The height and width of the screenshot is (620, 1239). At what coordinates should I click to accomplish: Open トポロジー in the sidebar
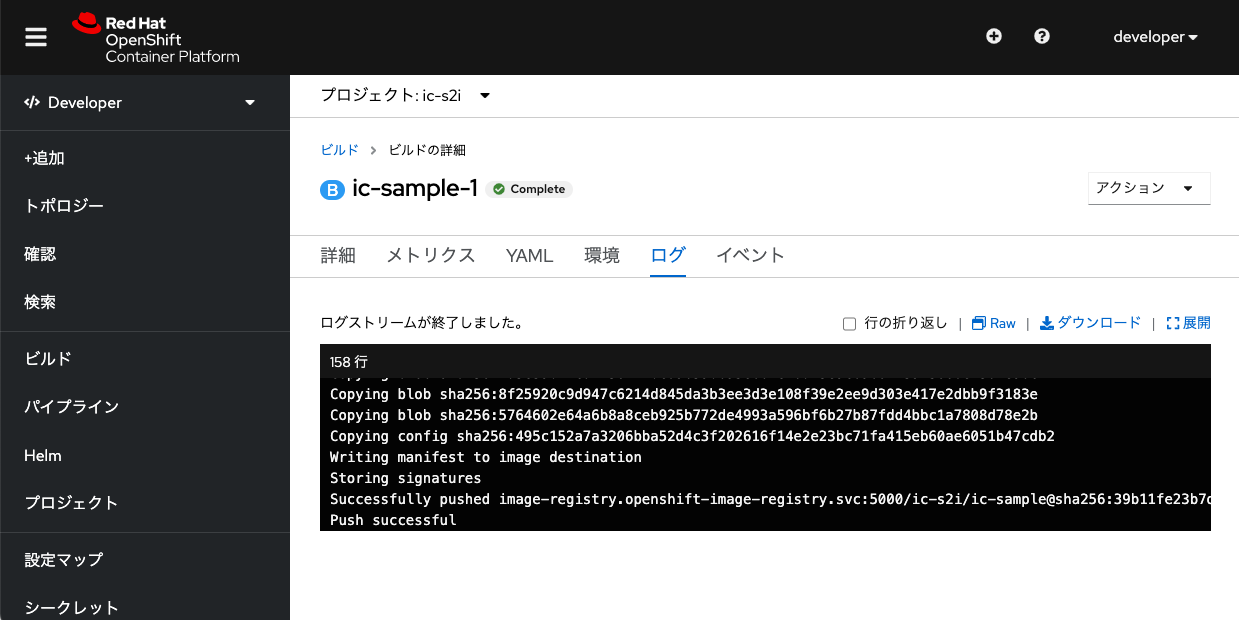pos(64,206)
